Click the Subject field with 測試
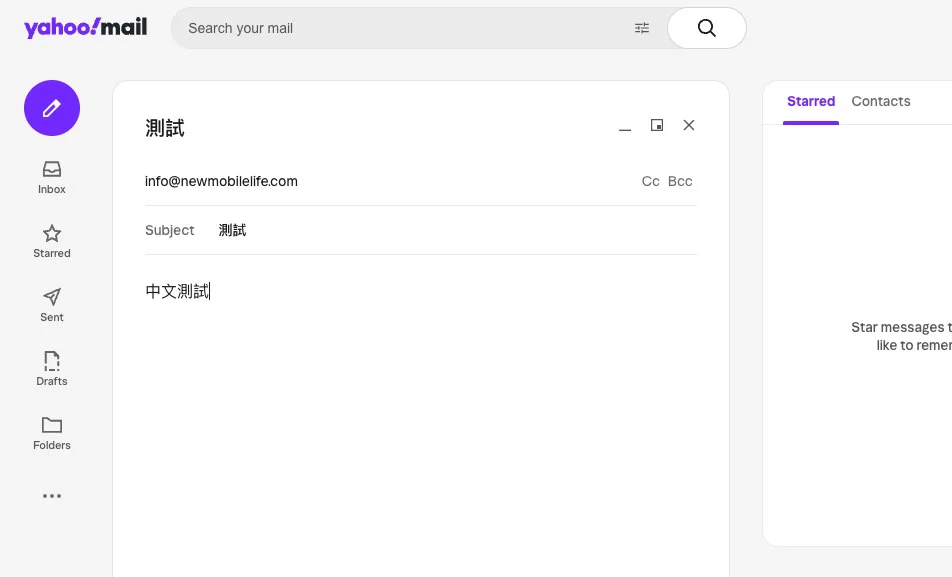 (457, 230)
